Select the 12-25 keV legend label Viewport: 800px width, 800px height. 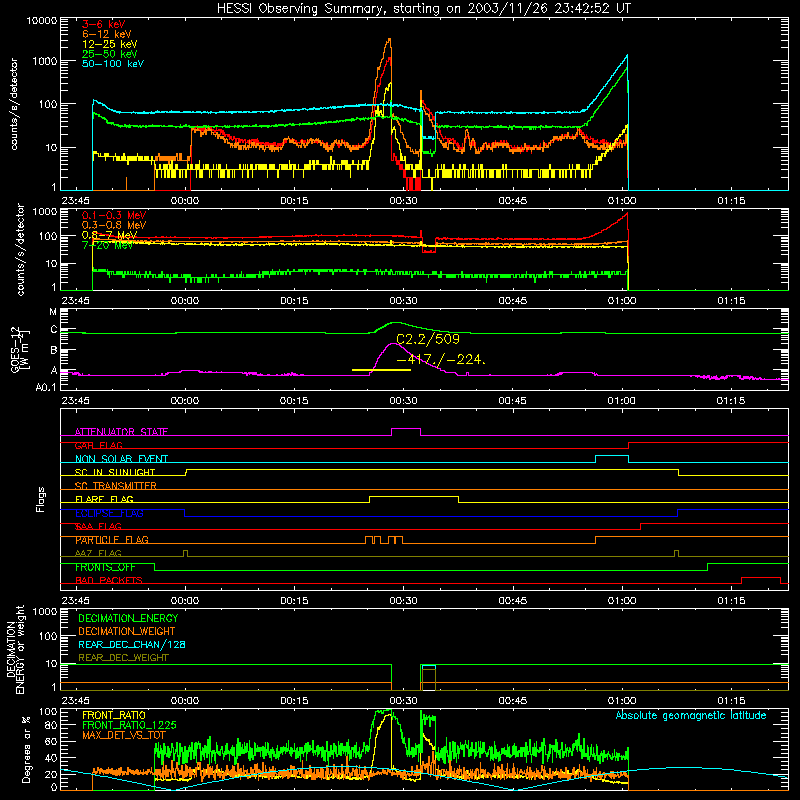[110, 44]
